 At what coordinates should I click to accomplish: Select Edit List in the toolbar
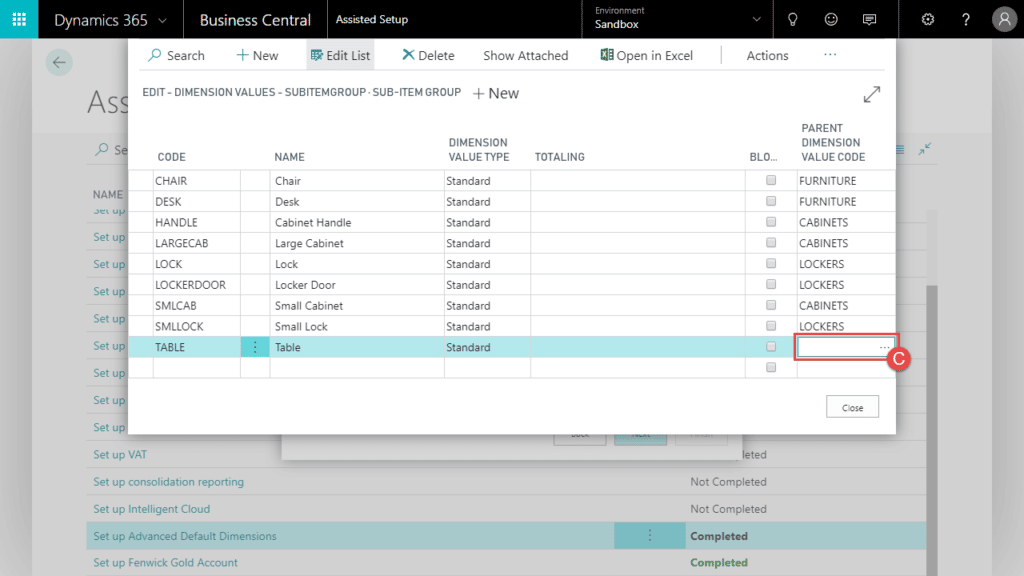340,56
